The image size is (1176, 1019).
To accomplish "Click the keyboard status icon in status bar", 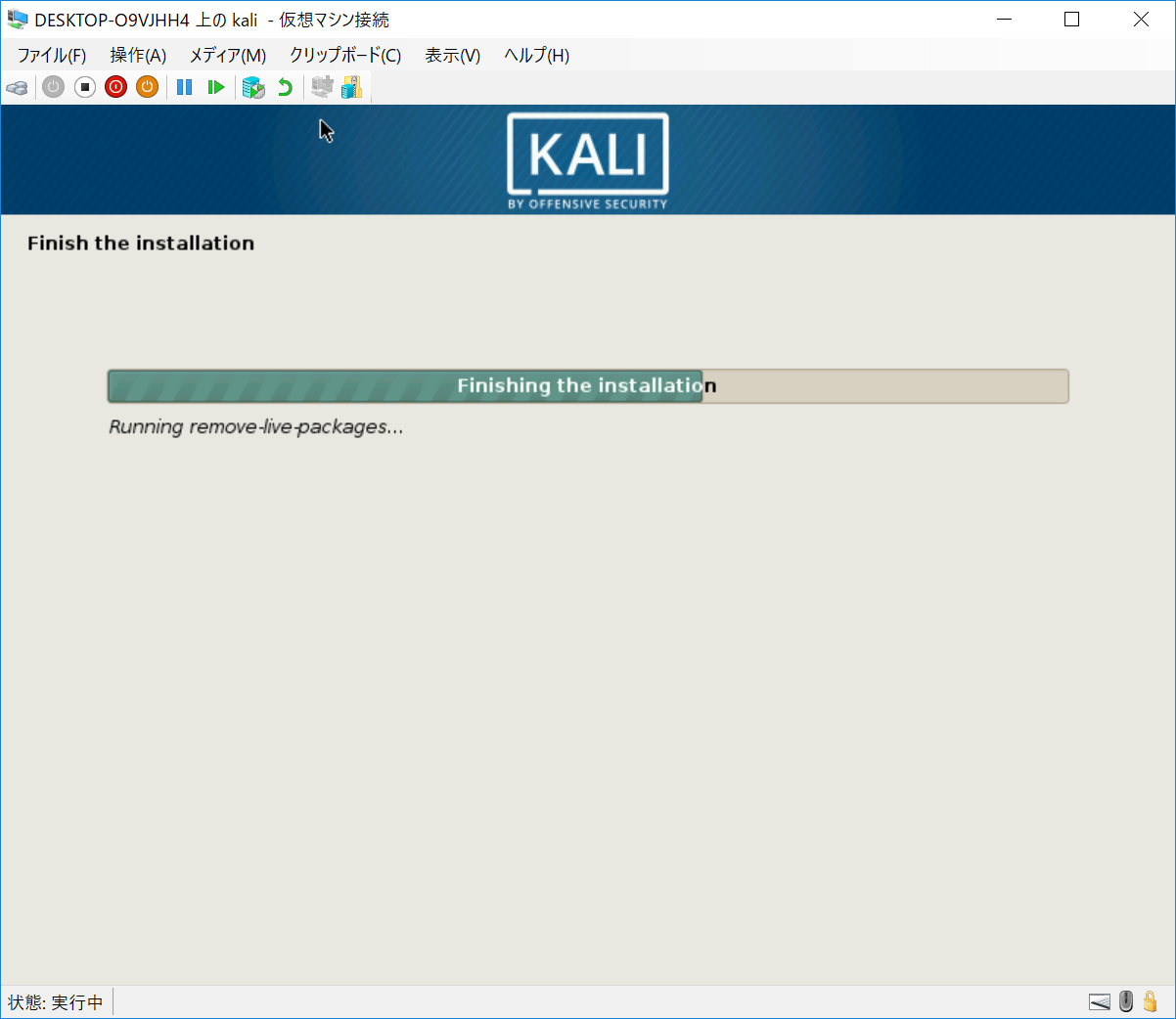I will [1100, 1001].
